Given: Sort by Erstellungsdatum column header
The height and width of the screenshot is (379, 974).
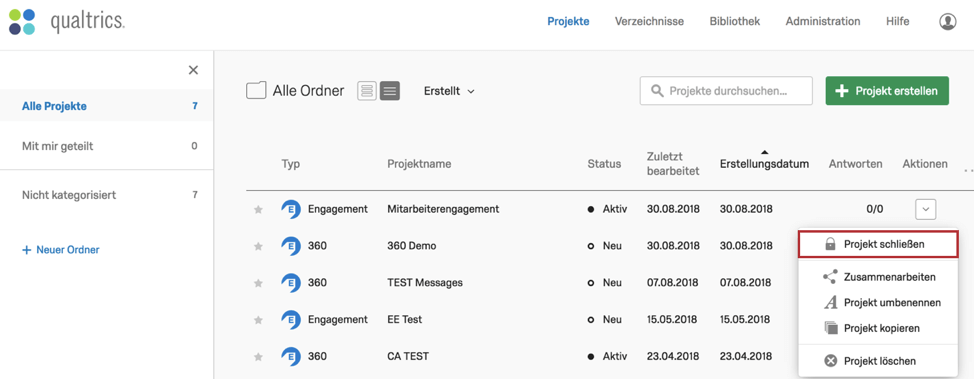Looking at the screenshot, I should pyautogui.click(x=764, y=164).
